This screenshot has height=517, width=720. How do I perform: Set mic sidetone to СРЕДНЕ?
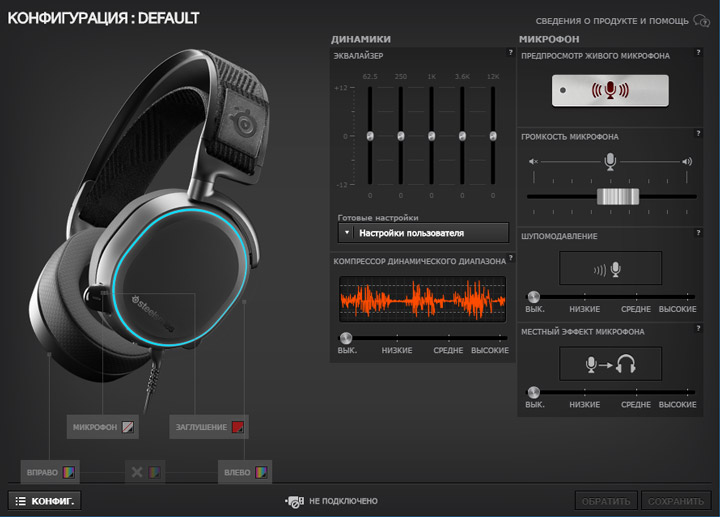coord(636,405)
